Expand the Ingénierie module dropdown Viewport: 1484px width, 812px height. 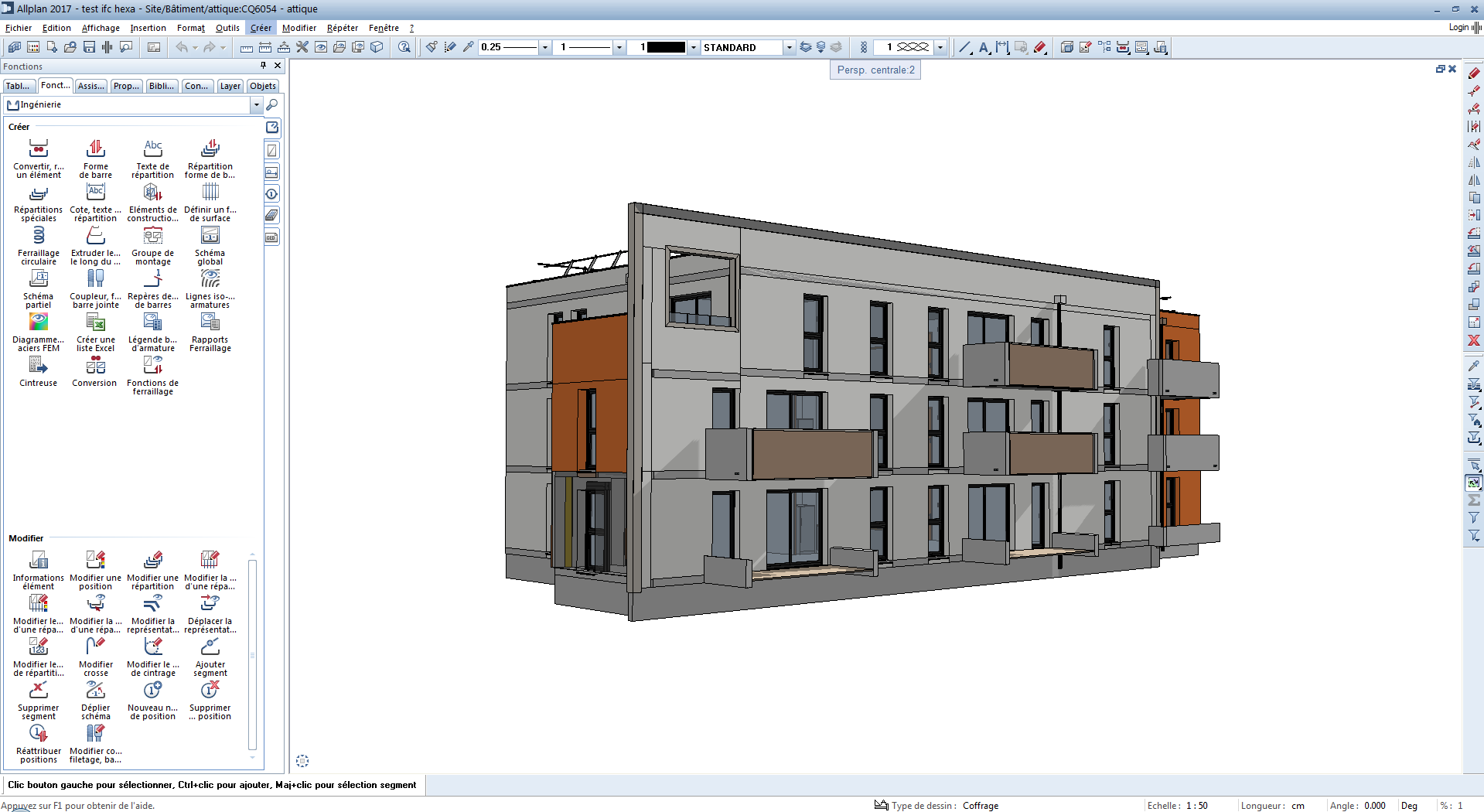[256, 104]
